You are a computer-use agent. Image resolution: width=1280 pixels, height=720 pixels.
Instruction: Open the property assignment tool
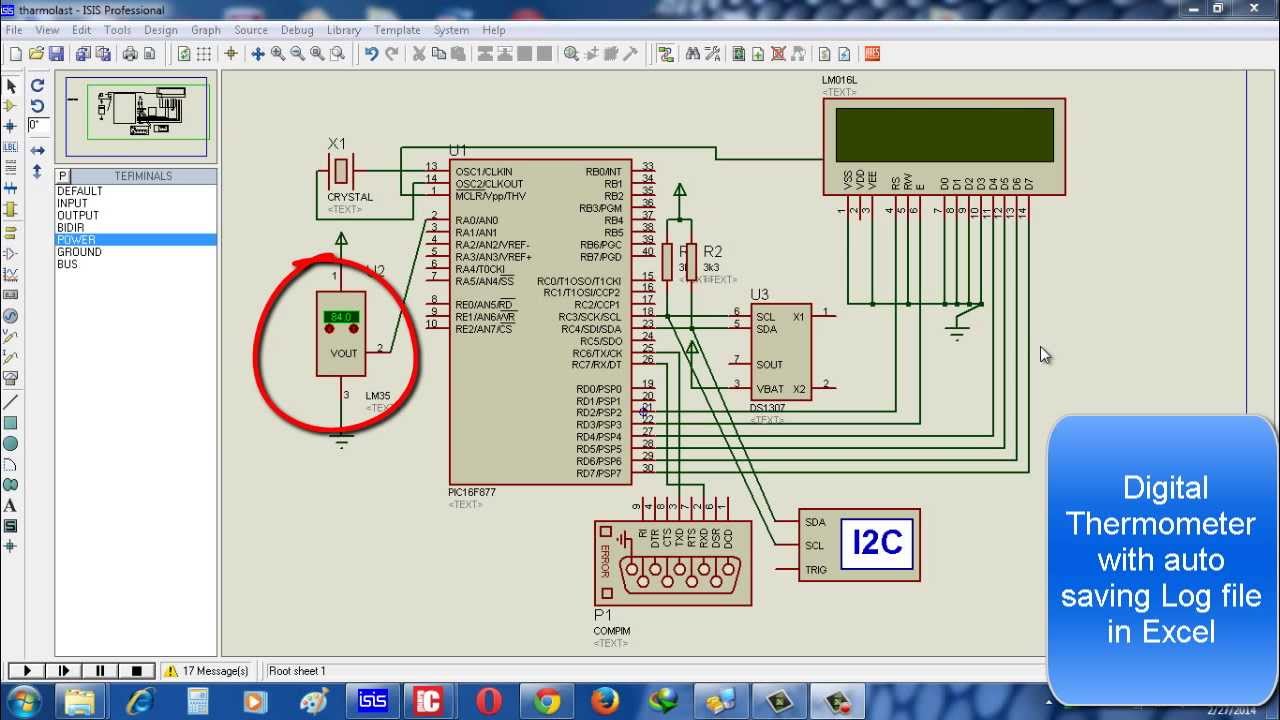[712, 54]
